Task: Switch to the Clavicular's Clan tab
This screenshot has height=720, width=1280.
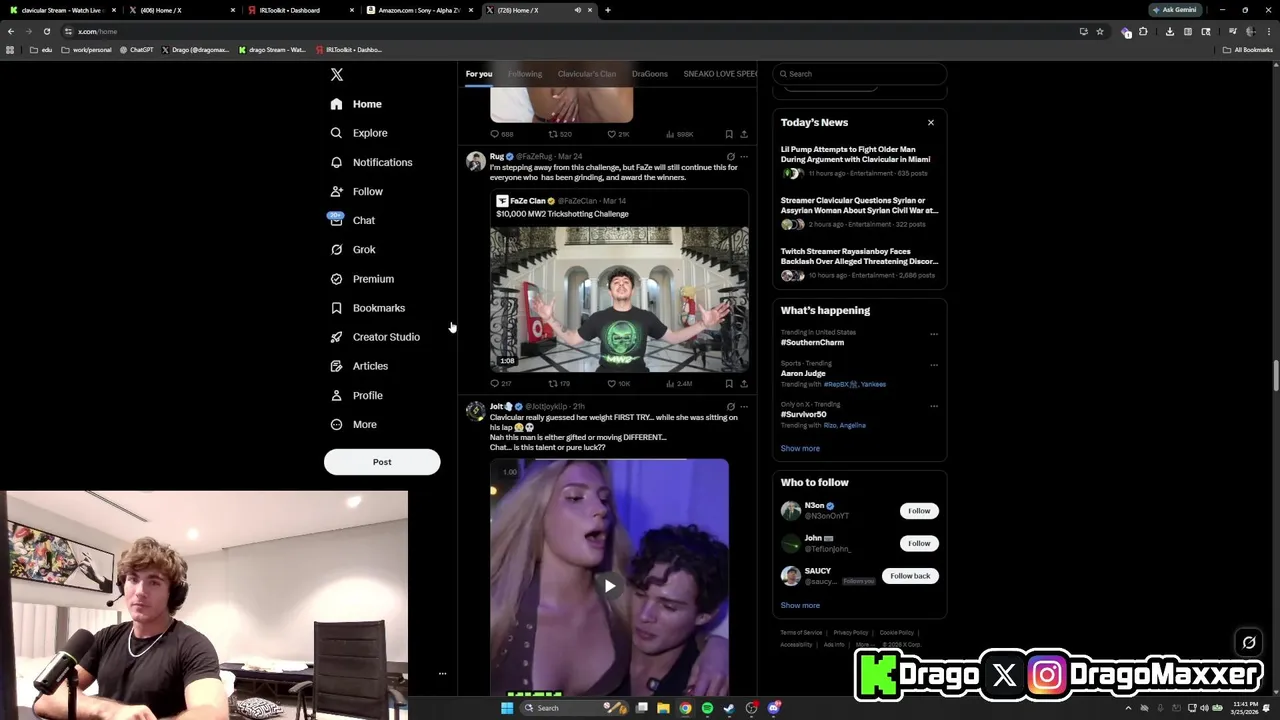Action: point(587,74)
